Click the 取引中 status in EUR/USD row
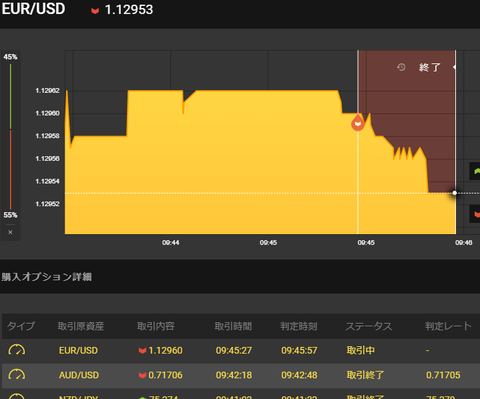The image size is (480, 399). (361, 350)
